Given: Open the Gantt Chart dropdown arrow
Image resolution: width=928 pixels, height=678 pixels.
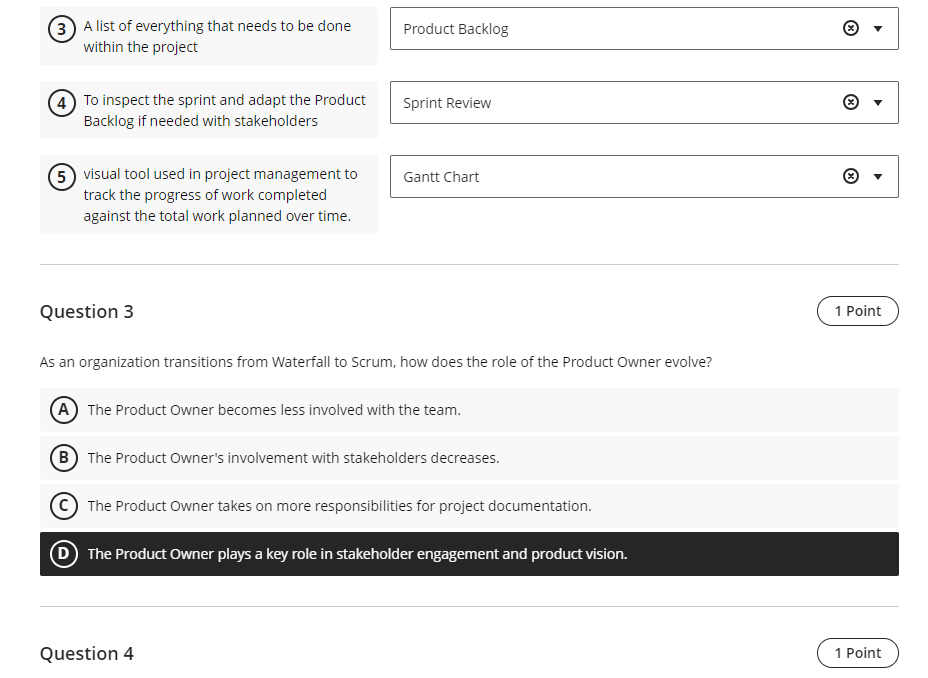Looking at the screenshot, I should (878, 176).
